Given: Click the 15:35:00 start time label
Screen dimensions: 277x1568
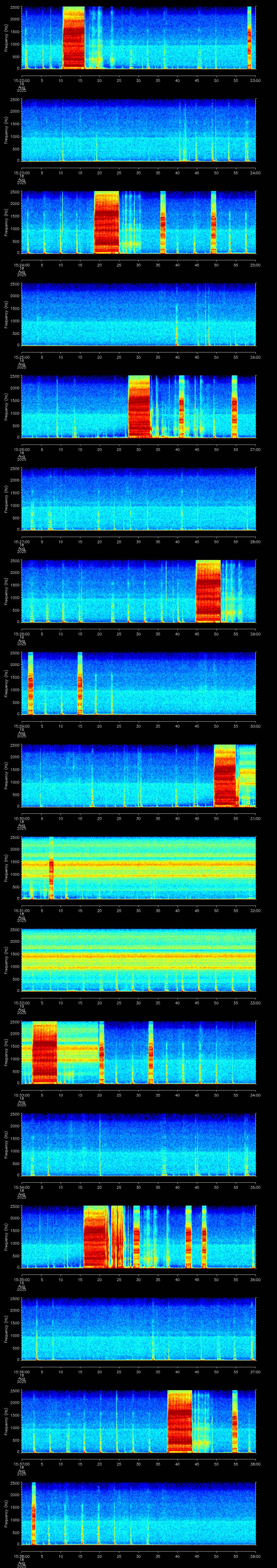Looking at the screenshot, I should 21,1279.
